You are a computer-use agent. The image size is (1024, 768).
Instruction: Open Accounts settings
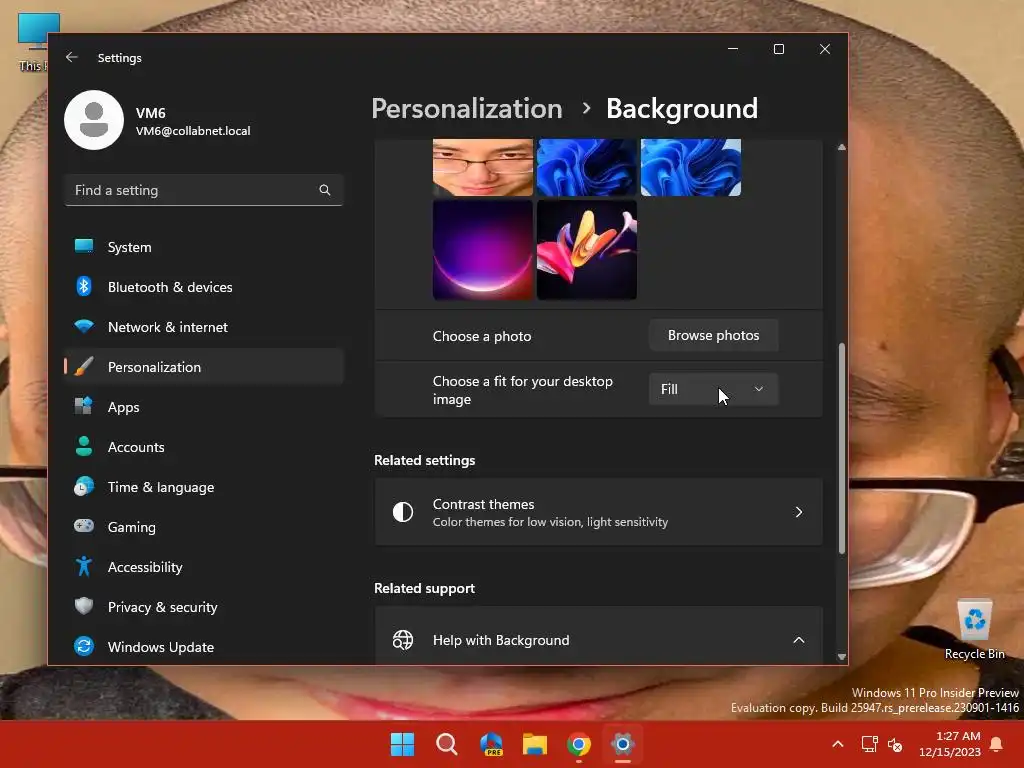[x=204, y=447]
